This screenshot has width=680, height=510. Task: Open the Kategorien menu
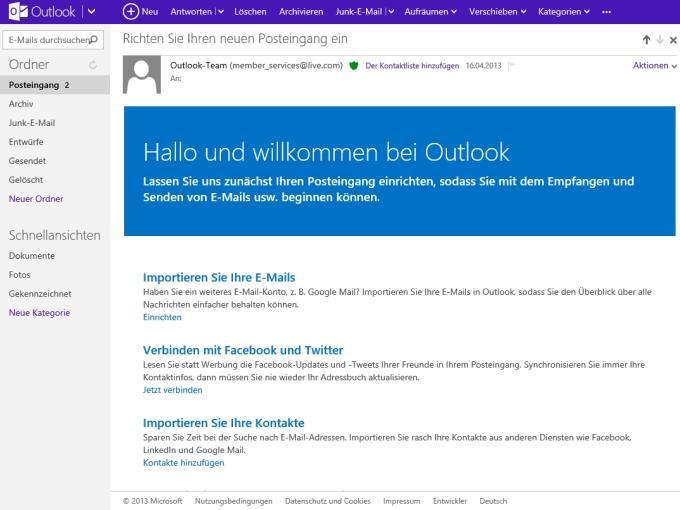(564, 12)
